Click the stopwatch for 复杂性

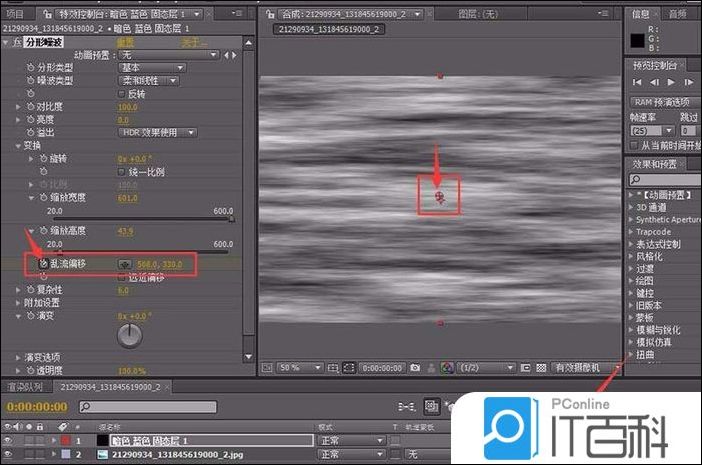point(30,290)
